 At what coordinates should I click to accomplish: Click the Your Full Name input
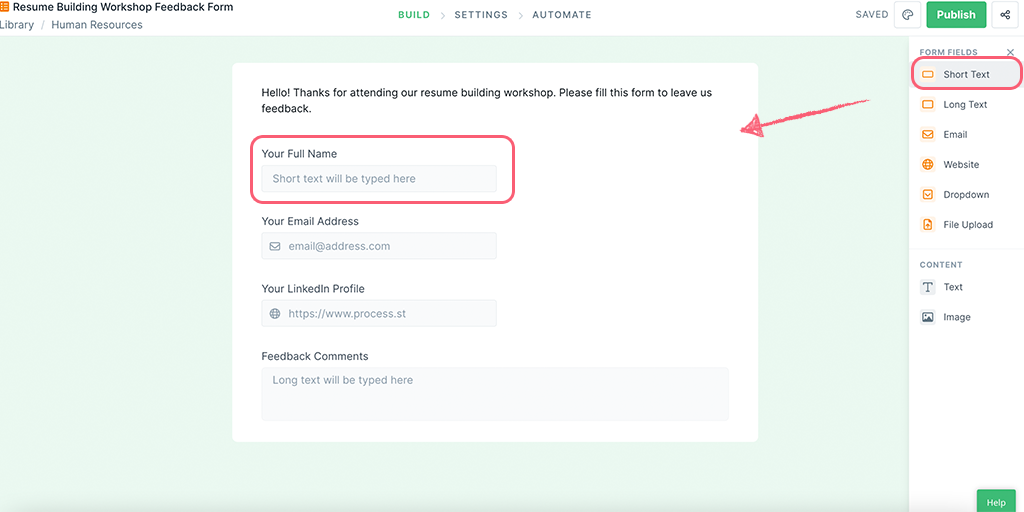(379, 178)
